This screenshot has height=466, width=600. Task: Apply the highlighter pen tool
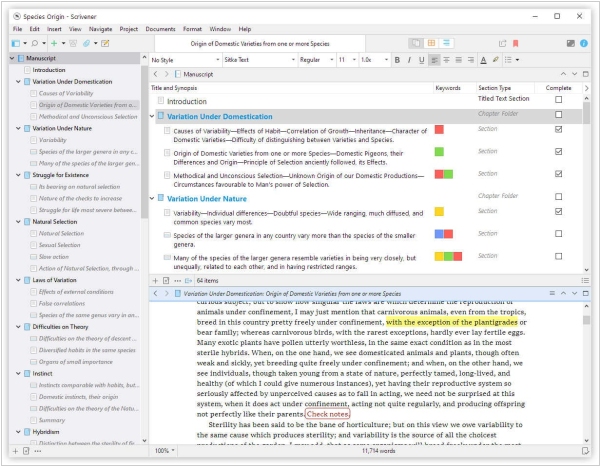[496, 60]
